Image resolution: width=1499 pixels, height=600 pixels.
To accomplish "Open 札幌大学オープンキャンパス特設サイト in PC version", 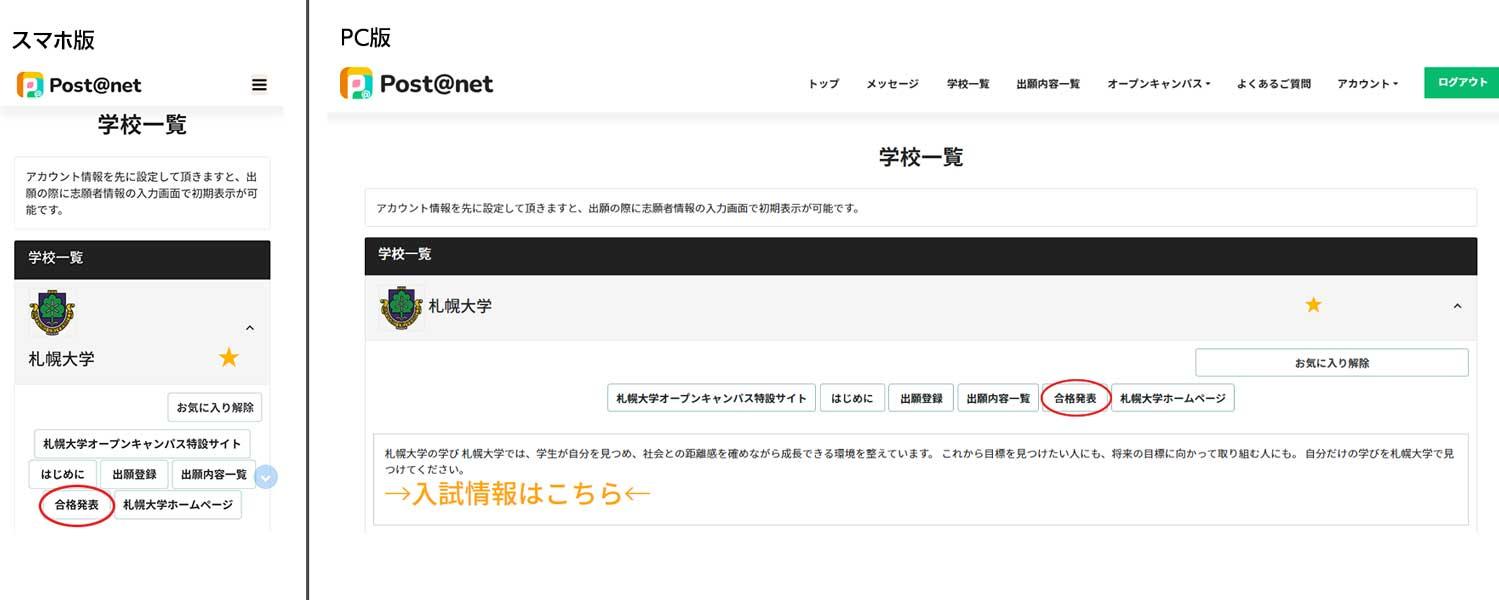I will 711,398.
